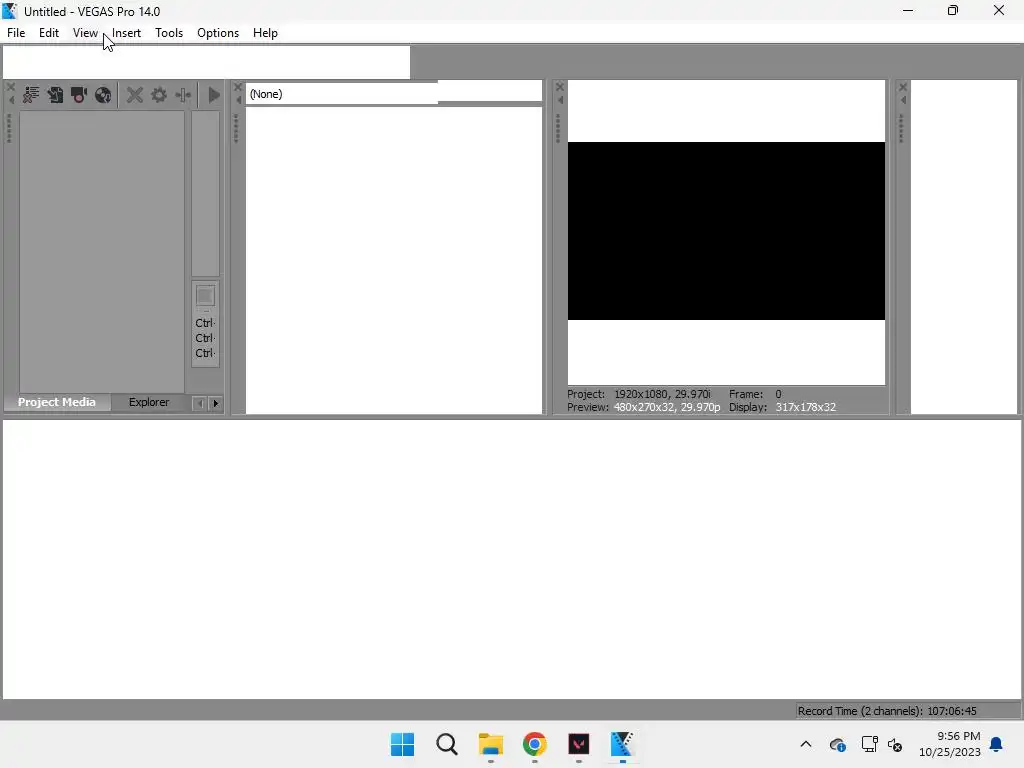Click the Project 1920x1080, 29.970i text
The image size is (1024, 768).
pos(638,394)
